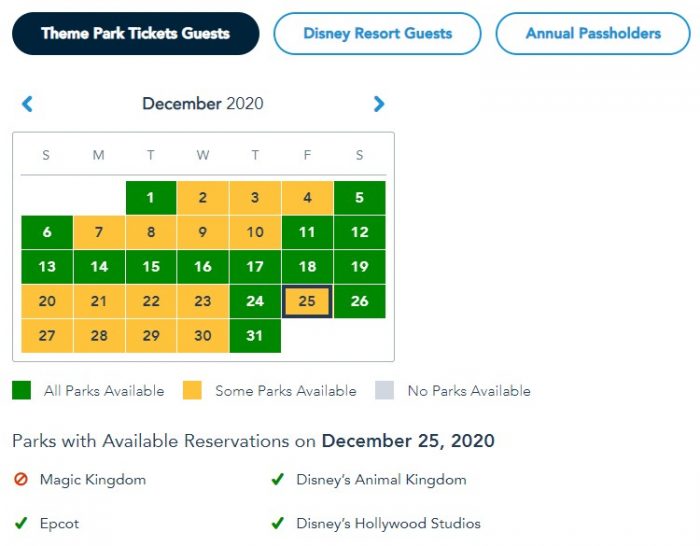Click the Magic Kingdom unavailable icon
Image resolution: width=700 pixels, height=546 pixels.
pyautogui.click(x=21, y=480)
